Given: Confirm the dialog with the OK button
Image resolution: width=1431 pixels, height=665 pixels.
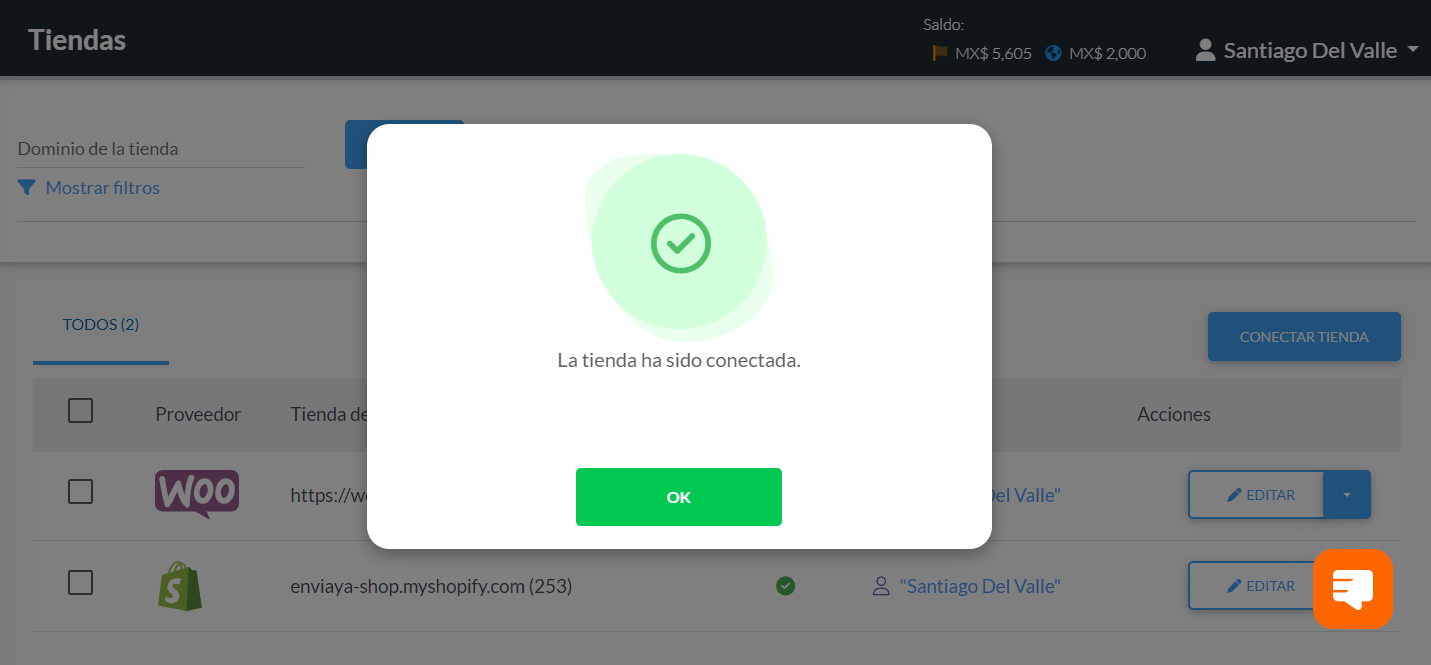Looking at the screenshot, I should pos(678,497).
